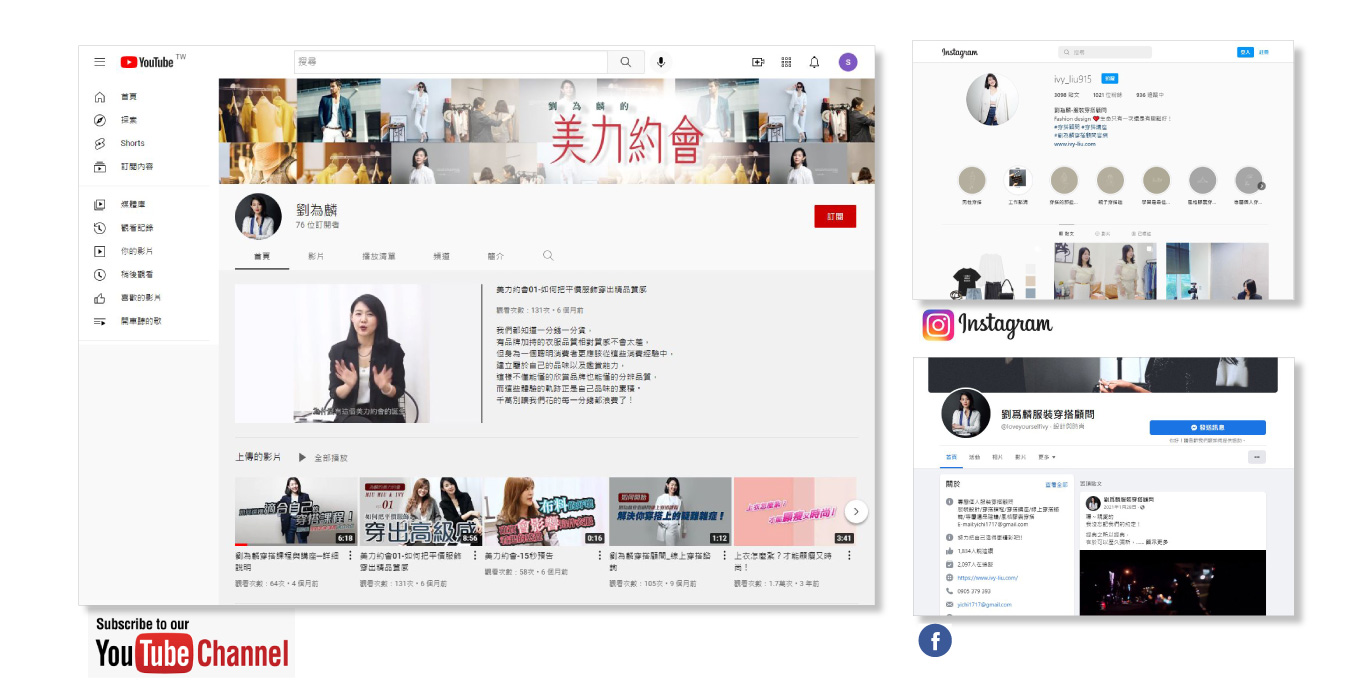This screenshot has width=1366, height=693.
Task: Click the YouTube search input field
Action: [450, 62]
